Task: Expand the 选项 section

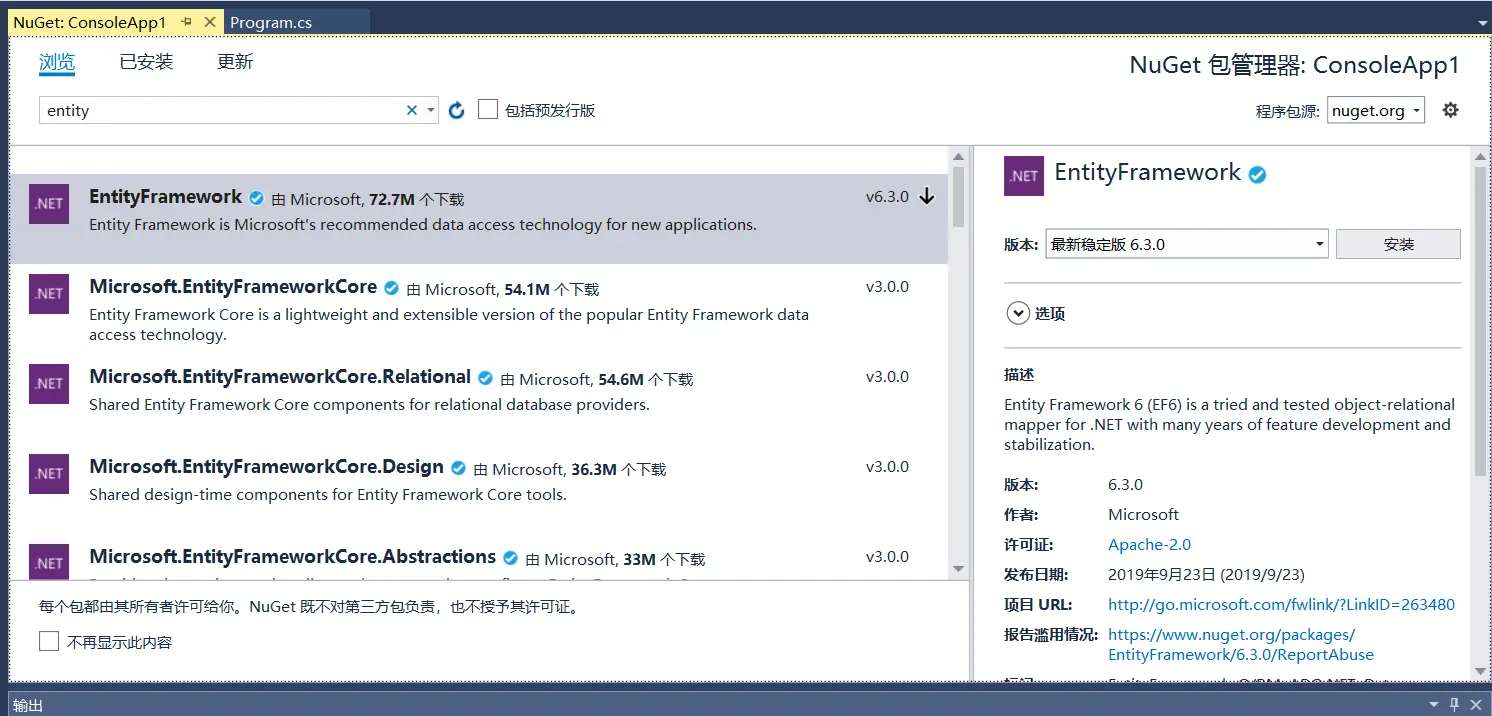Action: tap(1036, 313)
